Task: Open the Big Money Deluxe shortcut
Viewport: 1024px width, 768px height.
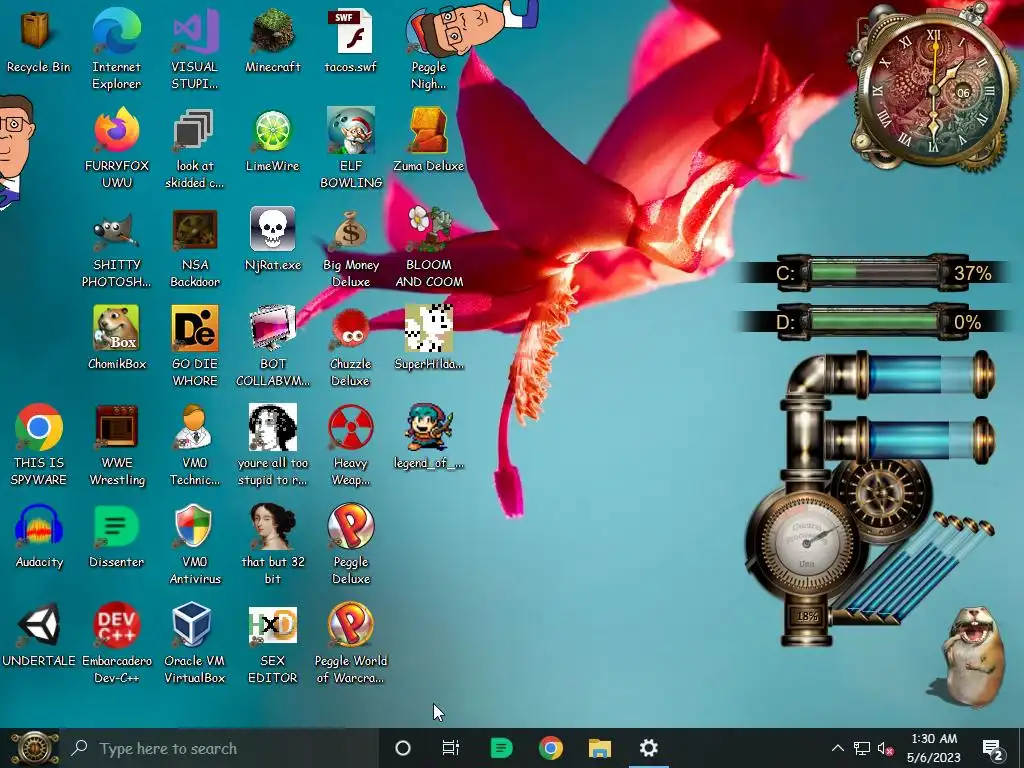Action: pos(351,246)
